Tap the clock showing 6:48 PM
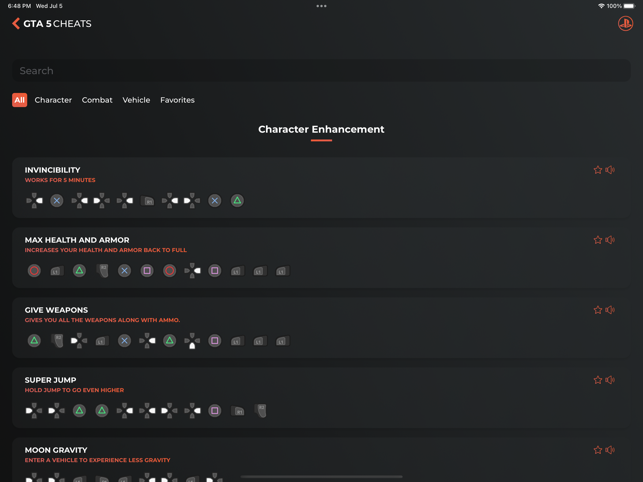This screenshot has width=643, height=482. point(19,6)
